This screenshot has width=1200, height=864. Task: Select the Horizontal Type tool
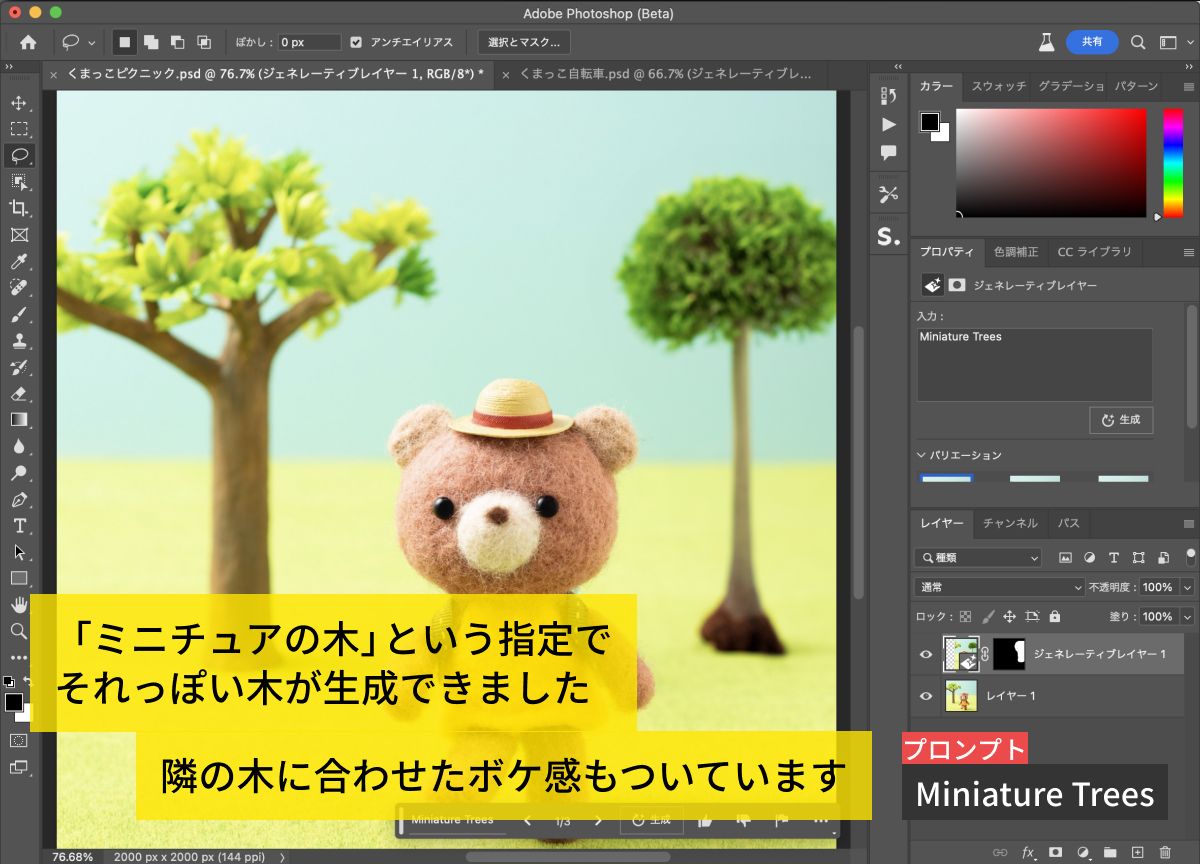coord(19,526)
